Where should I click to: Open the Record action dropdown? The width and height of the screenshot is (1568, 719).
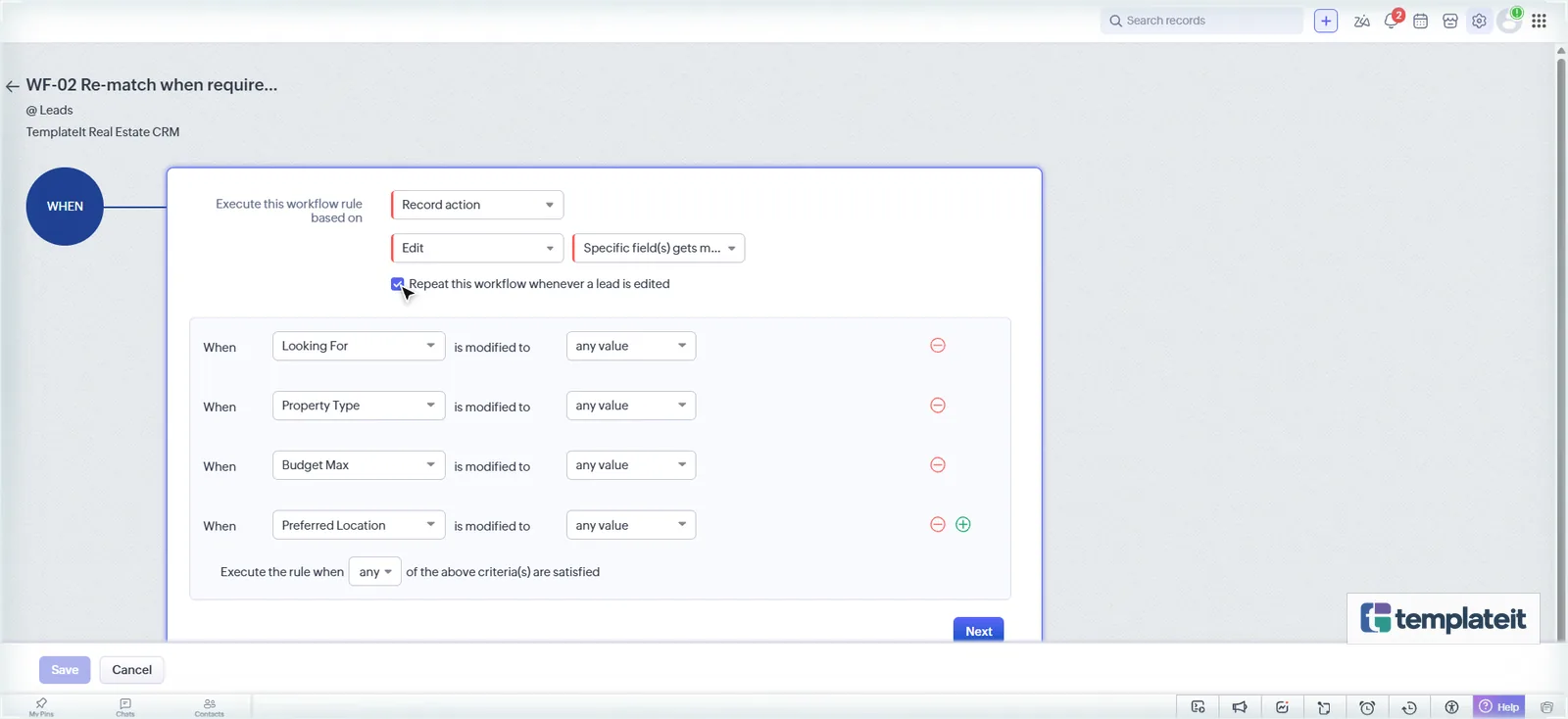click(477, 205)
